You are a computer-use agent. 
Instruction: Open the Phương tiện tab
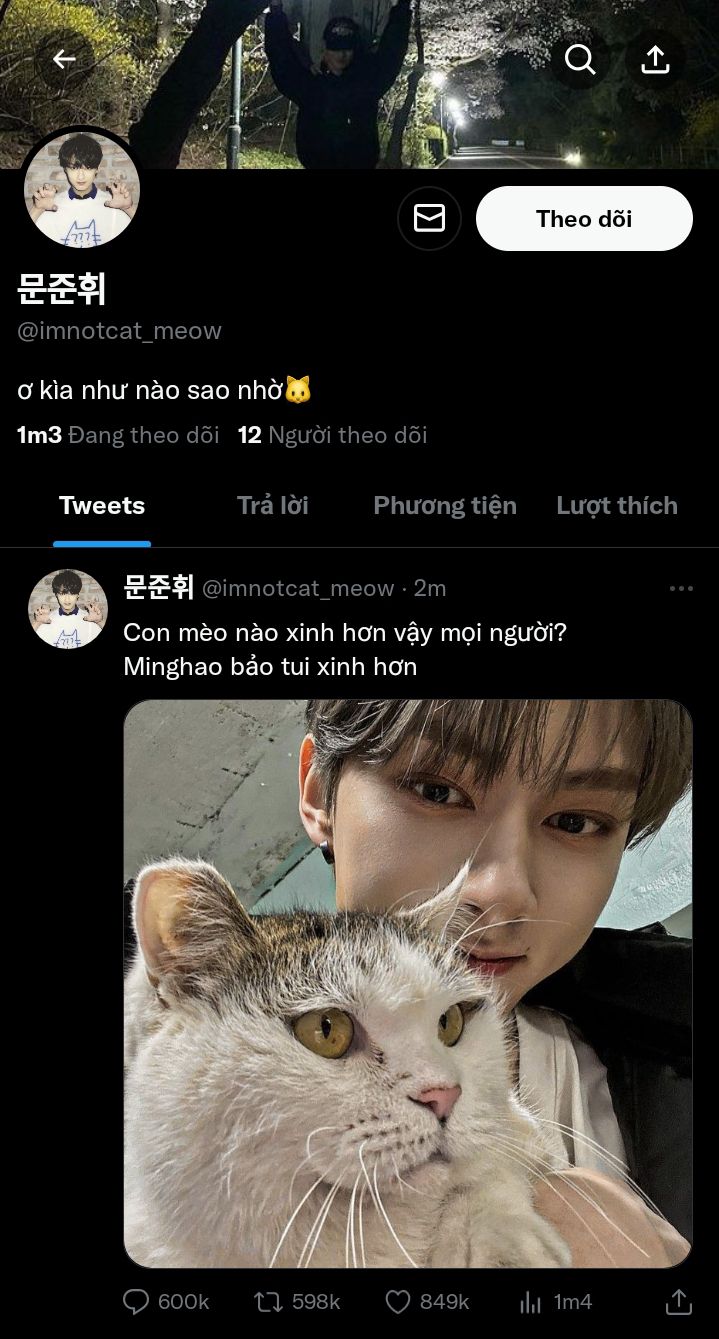click(x=445, y=506)
